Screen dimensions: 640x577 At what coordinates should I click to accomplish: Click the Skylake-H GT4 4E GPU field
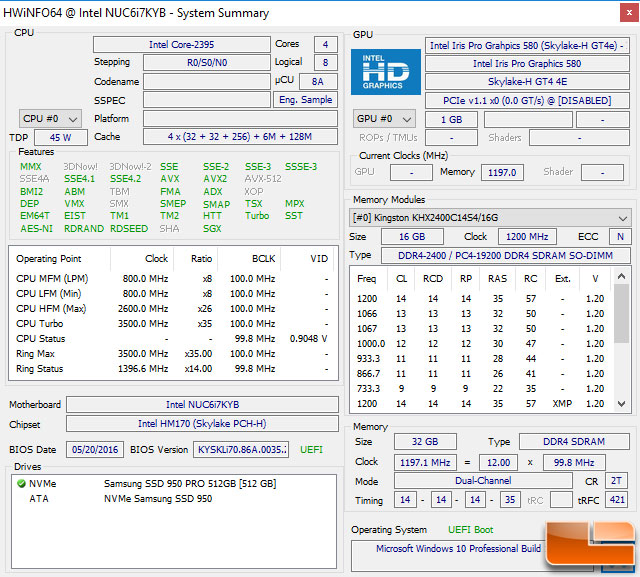point(527,82)
